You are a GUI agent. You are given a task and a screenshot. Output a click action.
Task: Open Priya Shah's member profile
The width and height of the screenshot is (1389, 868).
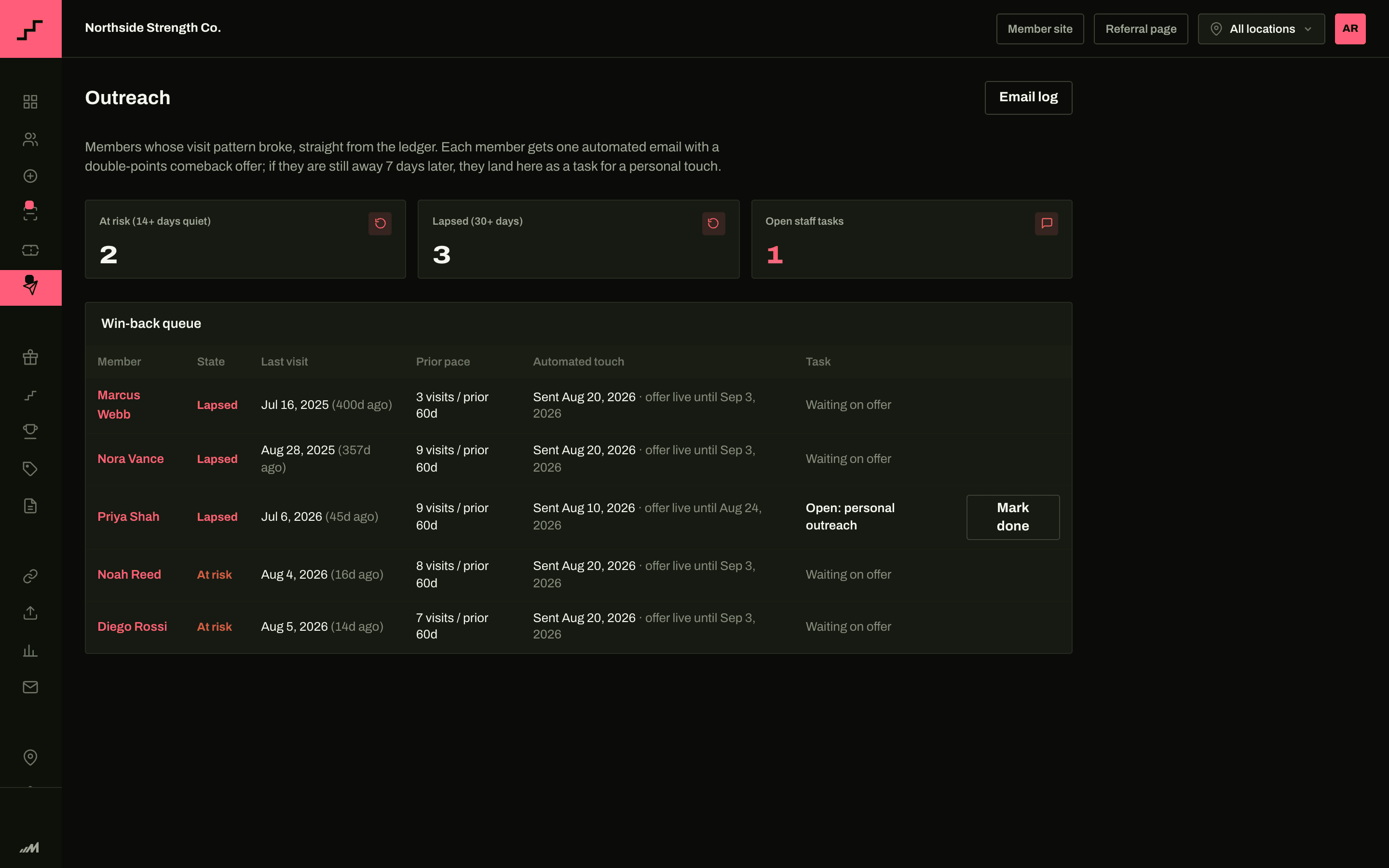coord(129,516)
